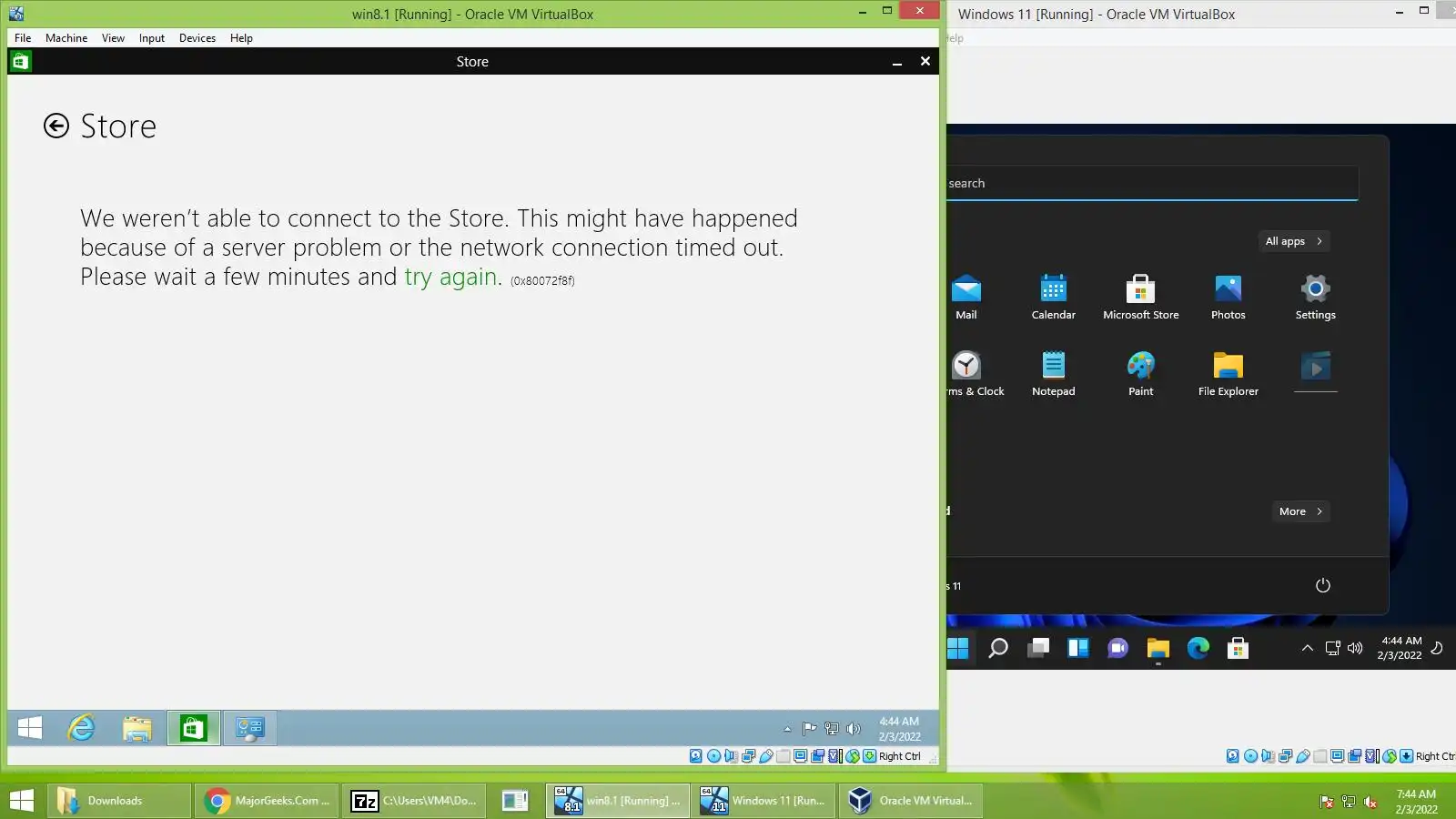
Task: Go back using the Store back arrow
Action: point(56,126)
